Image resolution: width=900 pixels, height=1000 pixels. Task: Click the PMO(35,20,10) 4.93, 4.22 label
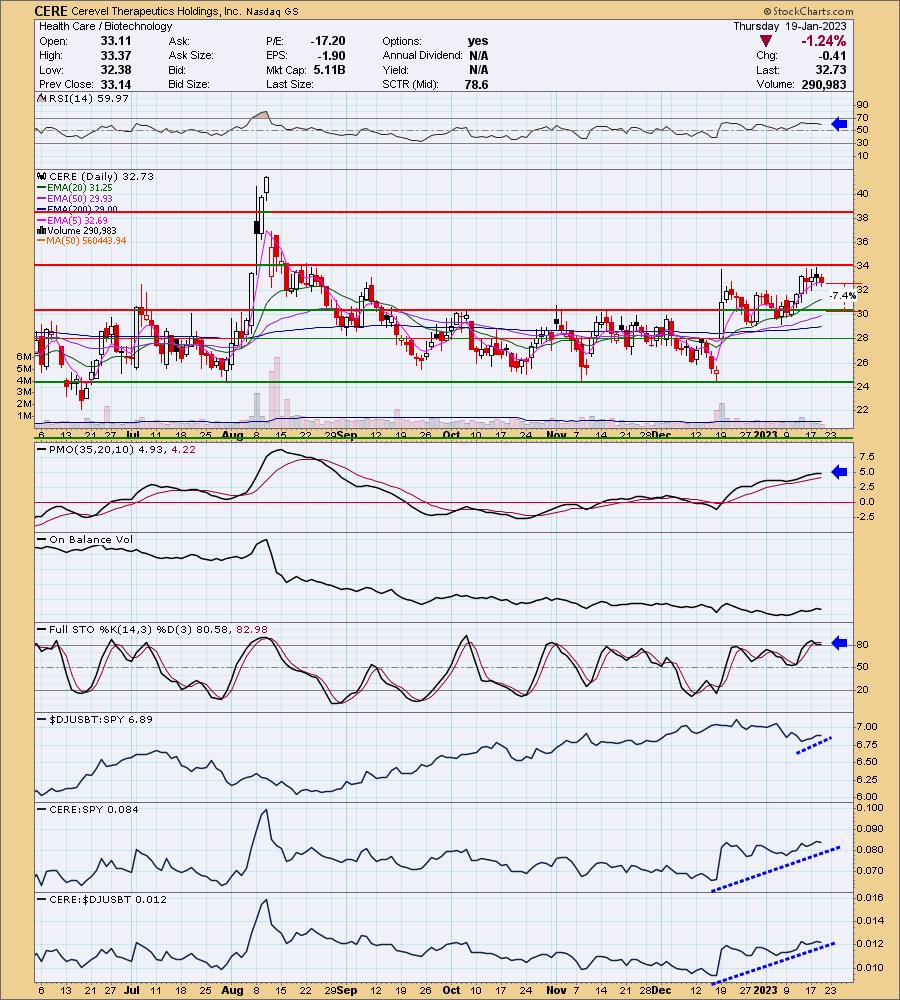tap(122, 450)
